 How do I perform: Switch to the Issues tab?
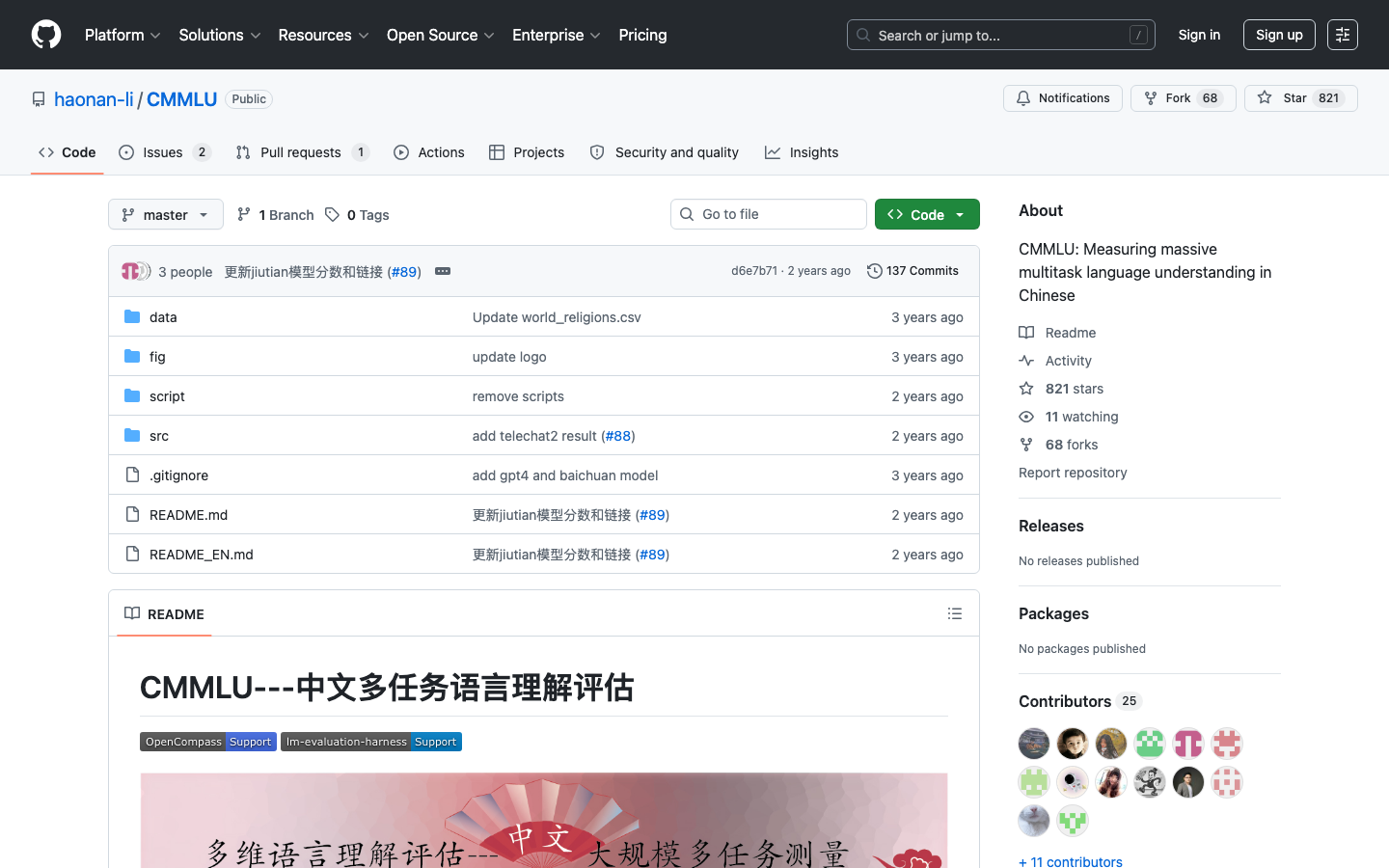coord(164,152)
